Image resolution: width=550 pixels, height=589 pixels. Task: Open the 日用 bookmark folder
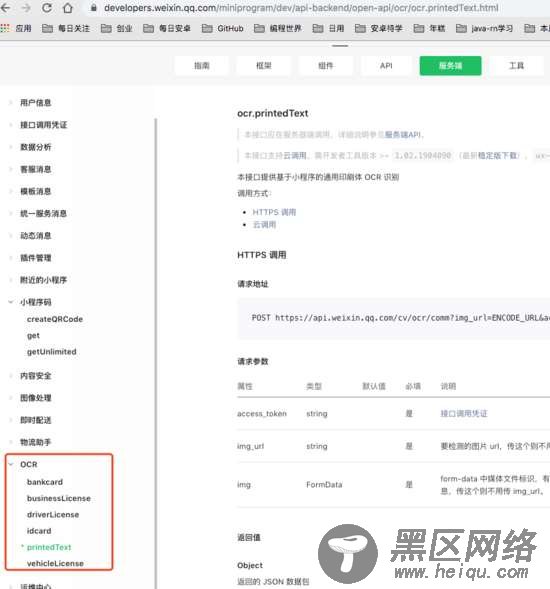328,28
